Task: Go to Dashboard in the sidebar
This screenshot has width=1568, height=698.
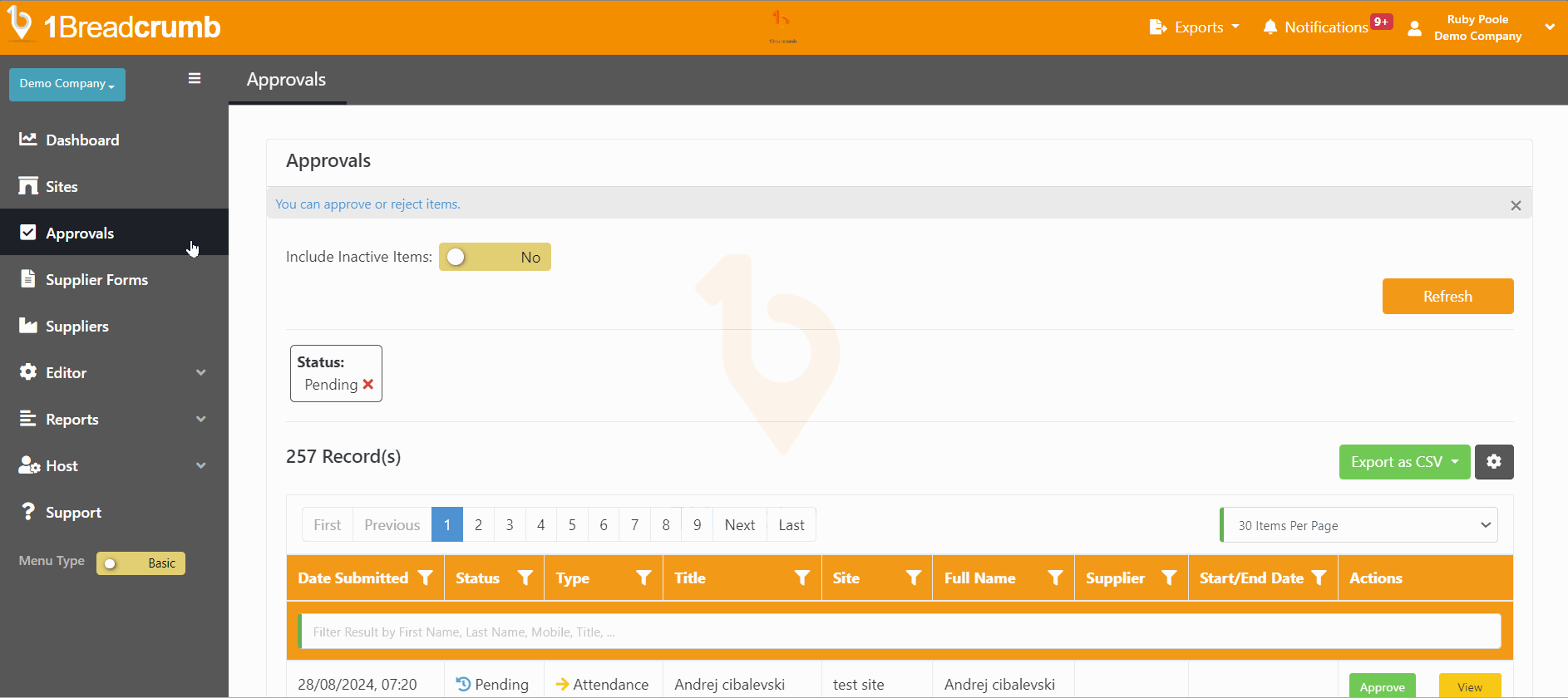Action: pyautogui.click(x=82, y=140)
